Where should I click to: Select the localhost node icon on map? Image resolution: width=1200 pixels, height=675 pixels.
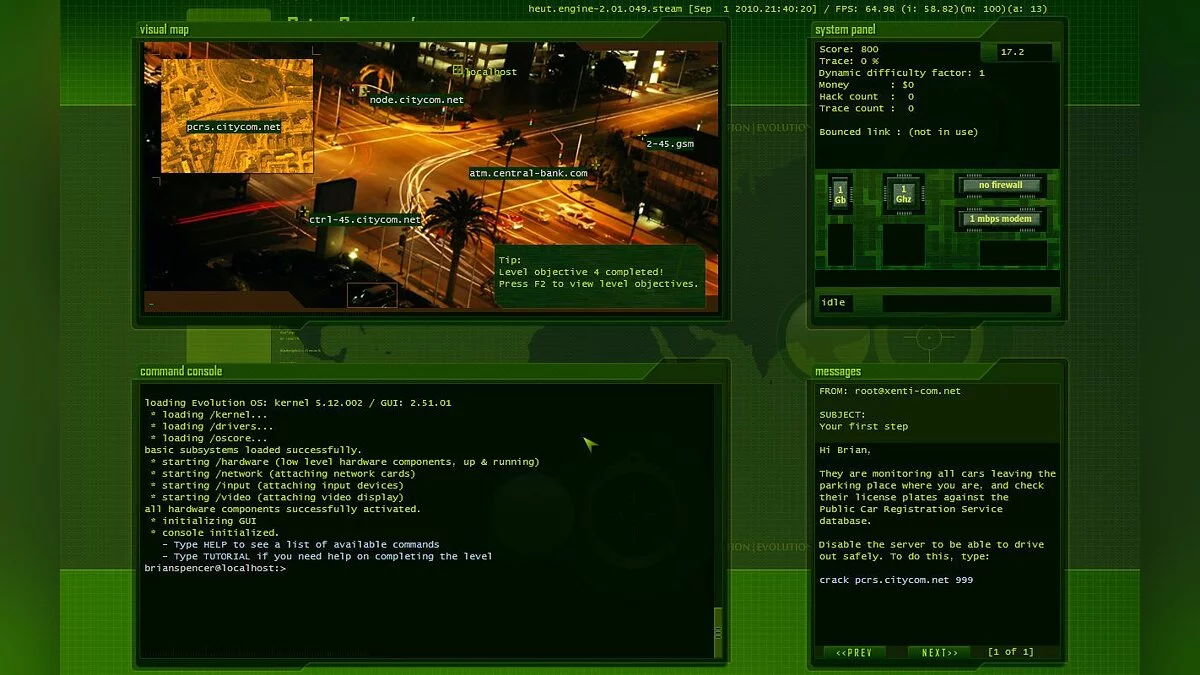coord(457,71)
